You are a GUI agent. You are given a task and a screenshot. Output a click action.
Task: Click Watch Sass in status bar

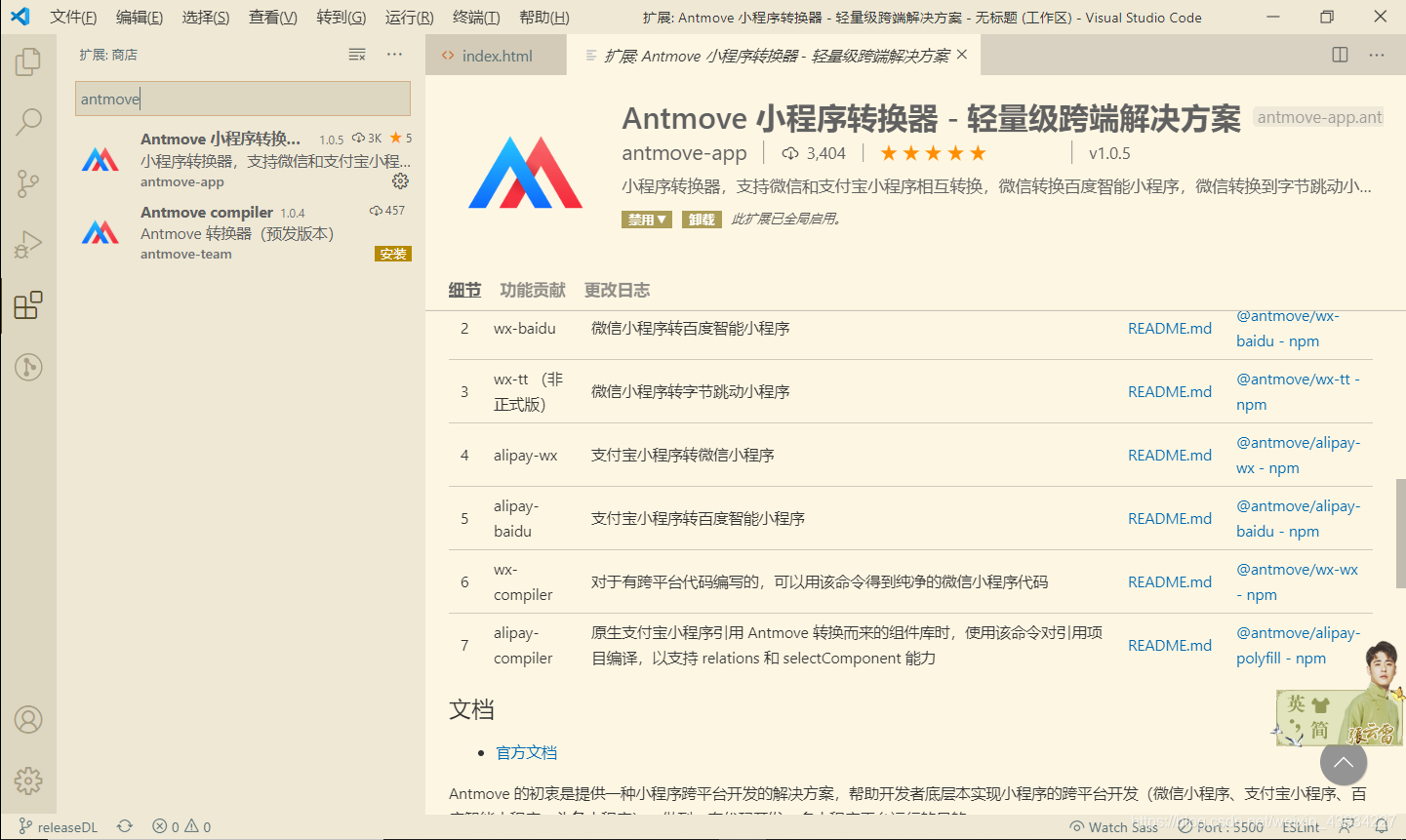coord(1114,826)
